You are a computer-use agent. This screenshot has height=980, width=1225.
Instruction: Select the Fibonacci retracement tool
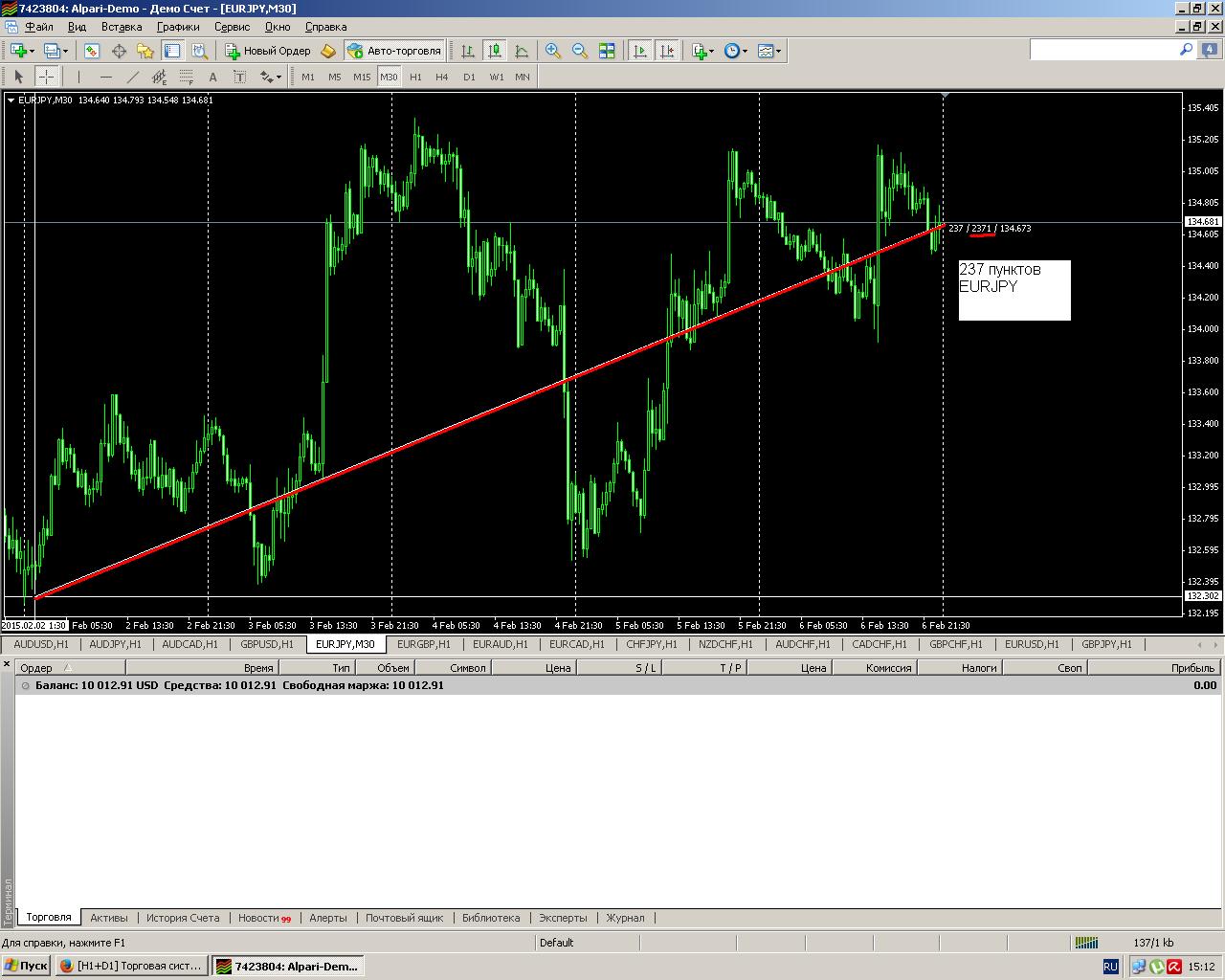tap(186, 77)
